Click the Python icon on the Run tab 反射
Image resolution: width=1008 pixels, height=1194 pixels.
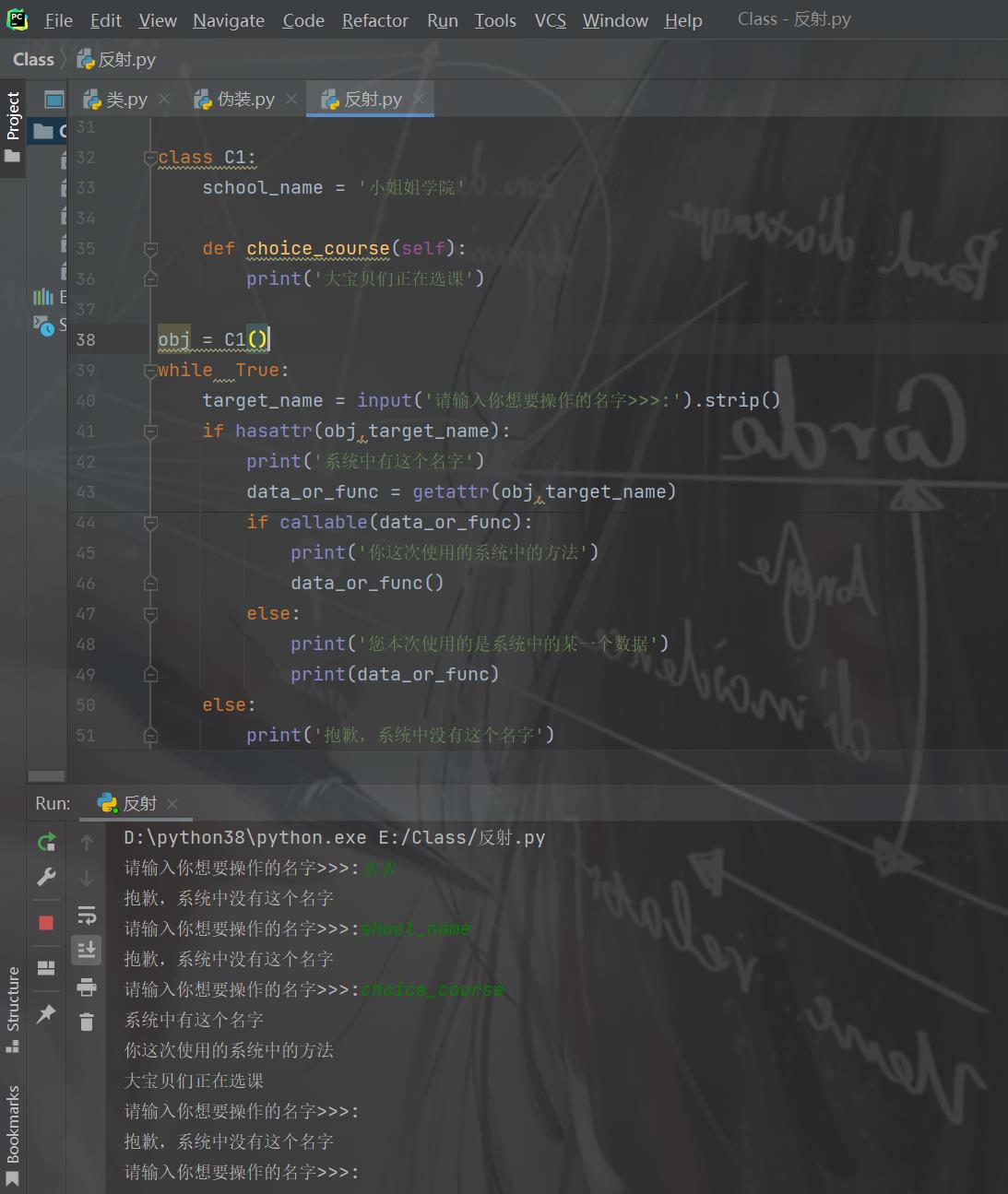click(x=108, y=803)
